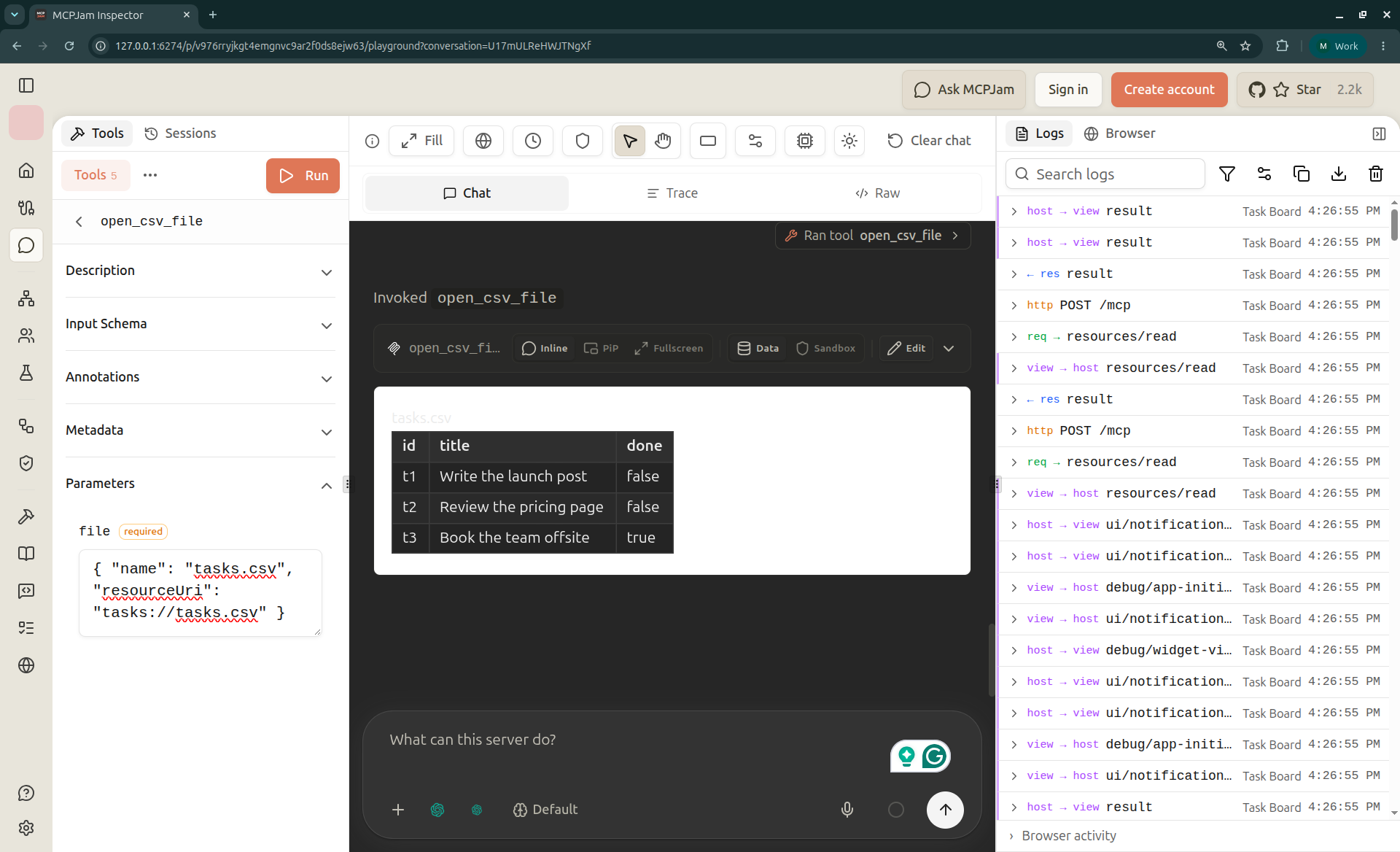Select the Logs tab
Viewport: 1400px width, 852px height.
1040,133
